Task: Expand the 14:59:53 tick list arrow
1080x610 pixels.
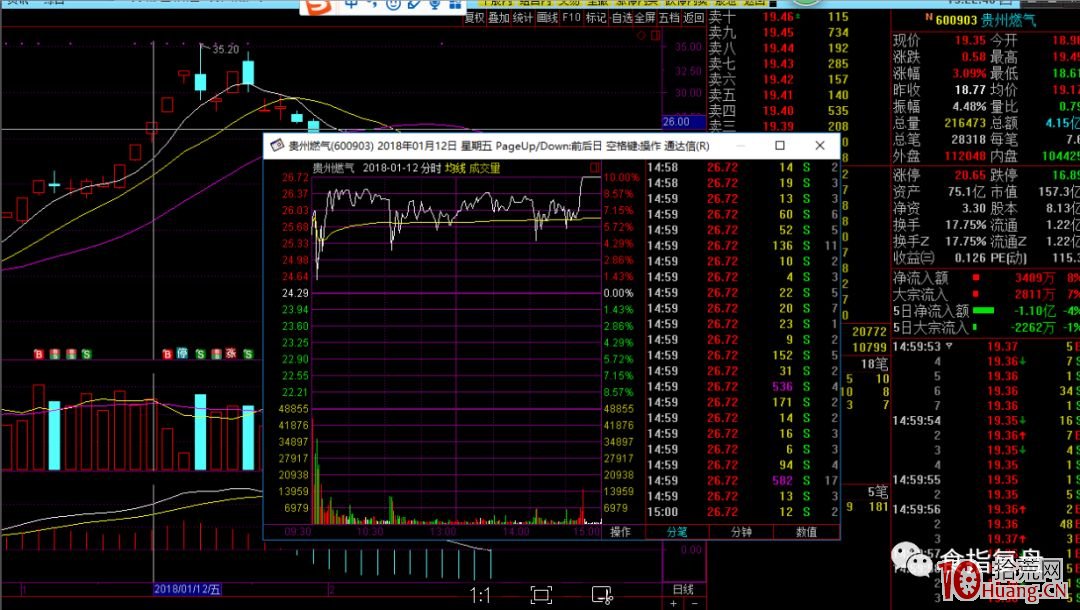Action: click(949, 346)
